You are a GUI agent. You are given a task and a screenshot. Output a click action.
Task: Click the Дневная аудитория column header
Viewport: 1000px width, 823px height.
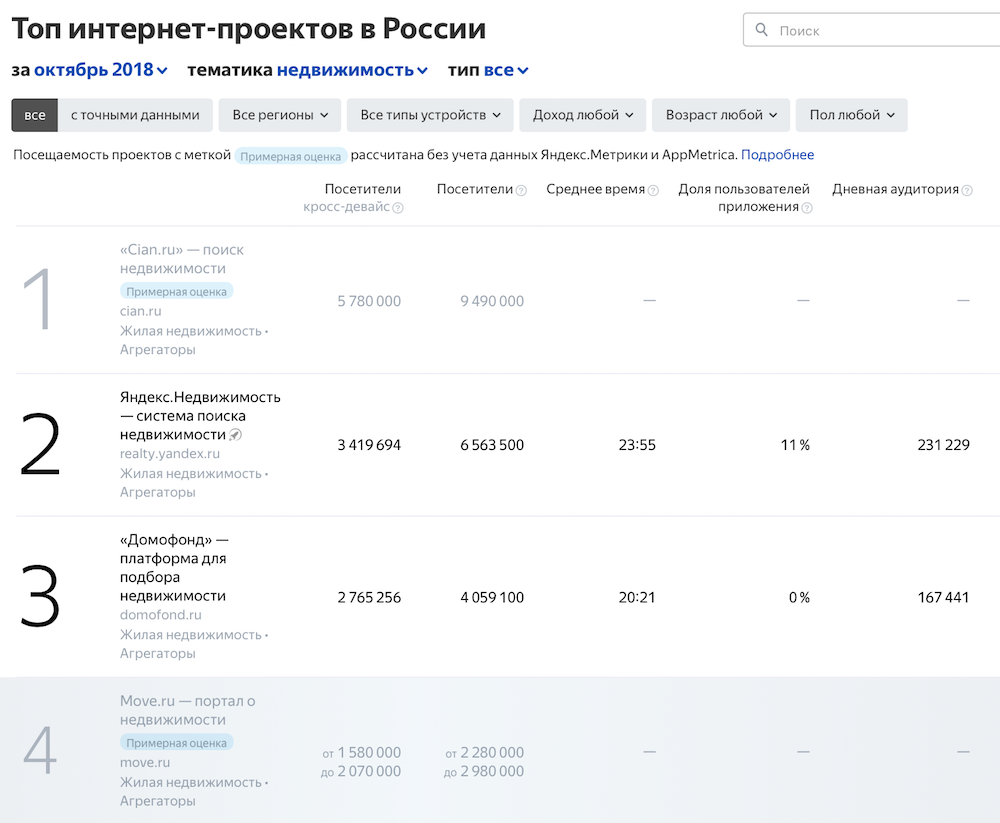coord(895,189)
